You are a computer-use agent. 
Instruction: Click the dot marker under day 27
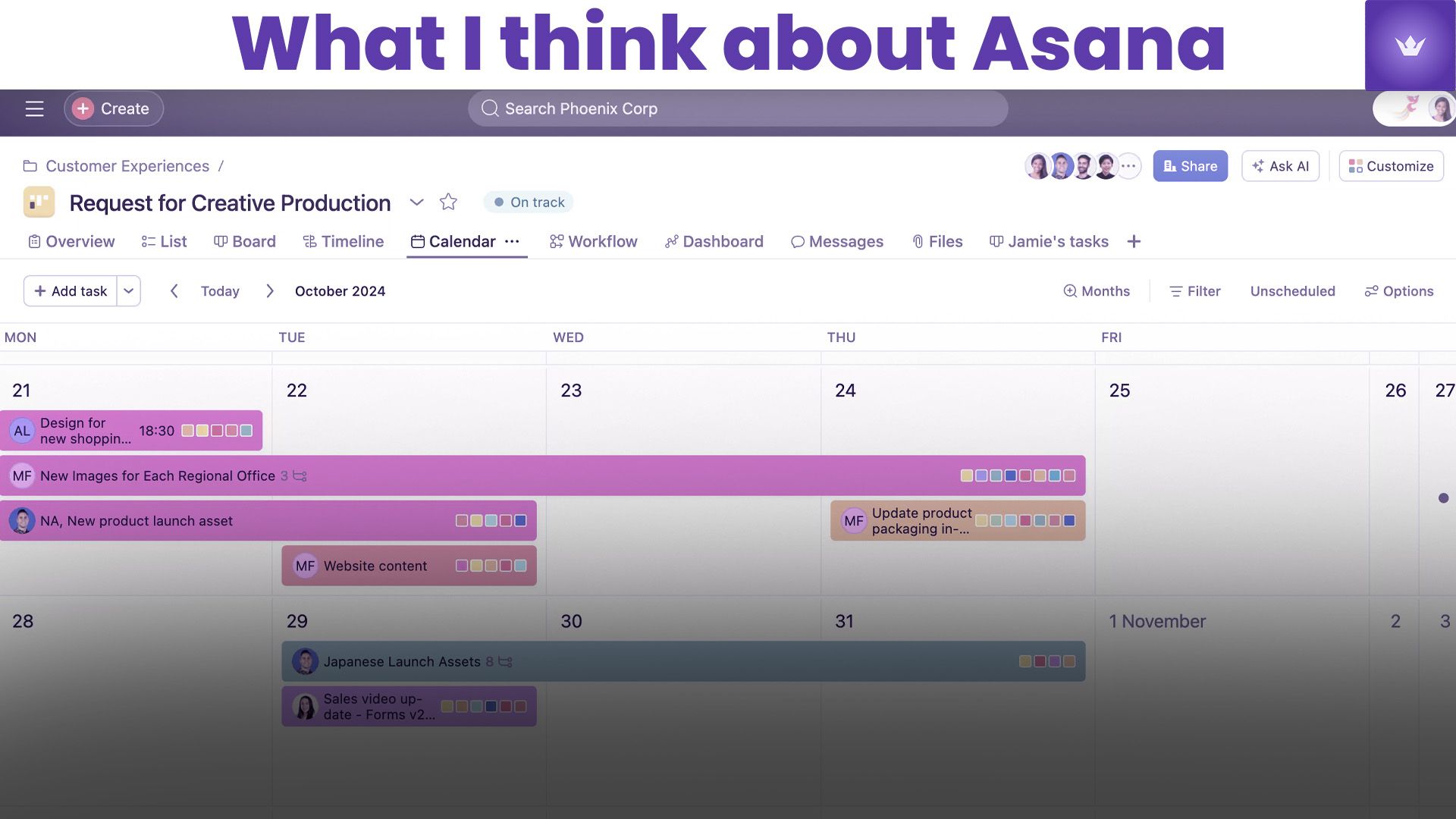point(1443,498)
